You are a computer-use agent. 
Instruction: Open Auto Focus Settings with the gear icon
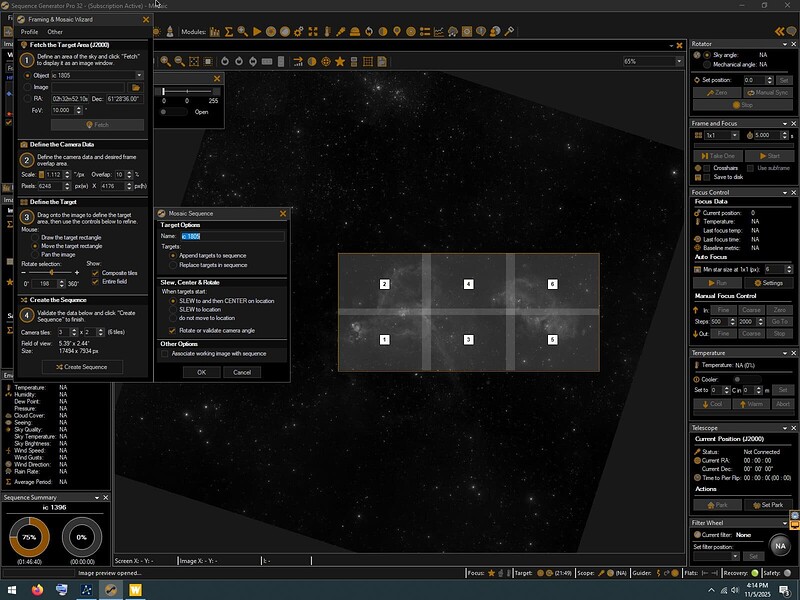point(758,283)
